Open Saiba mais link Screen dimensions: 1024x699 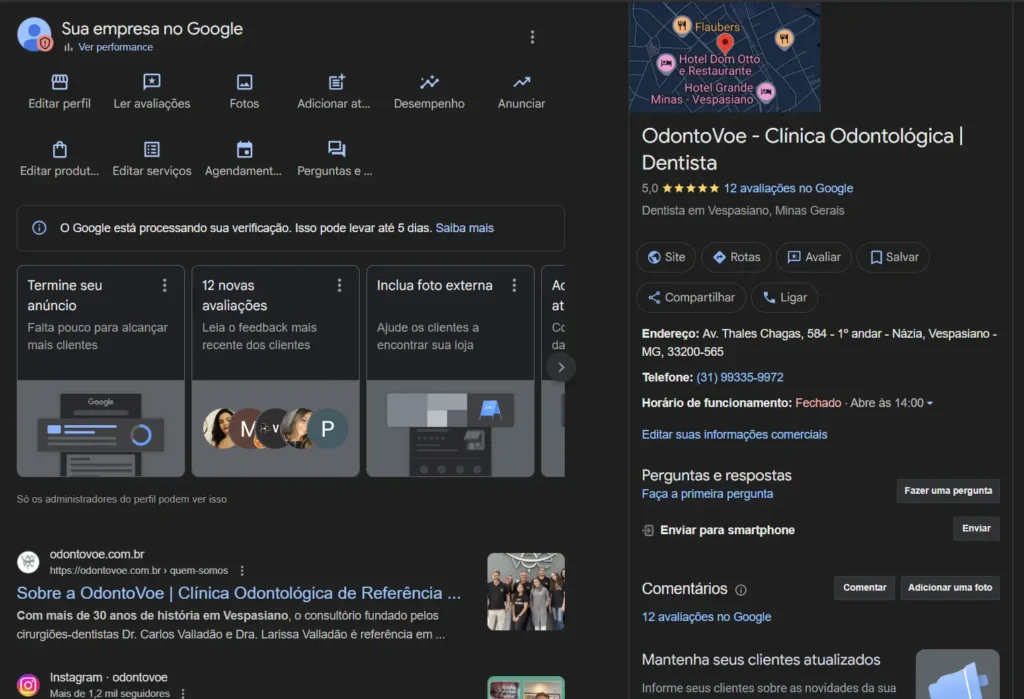coord(464,228)
